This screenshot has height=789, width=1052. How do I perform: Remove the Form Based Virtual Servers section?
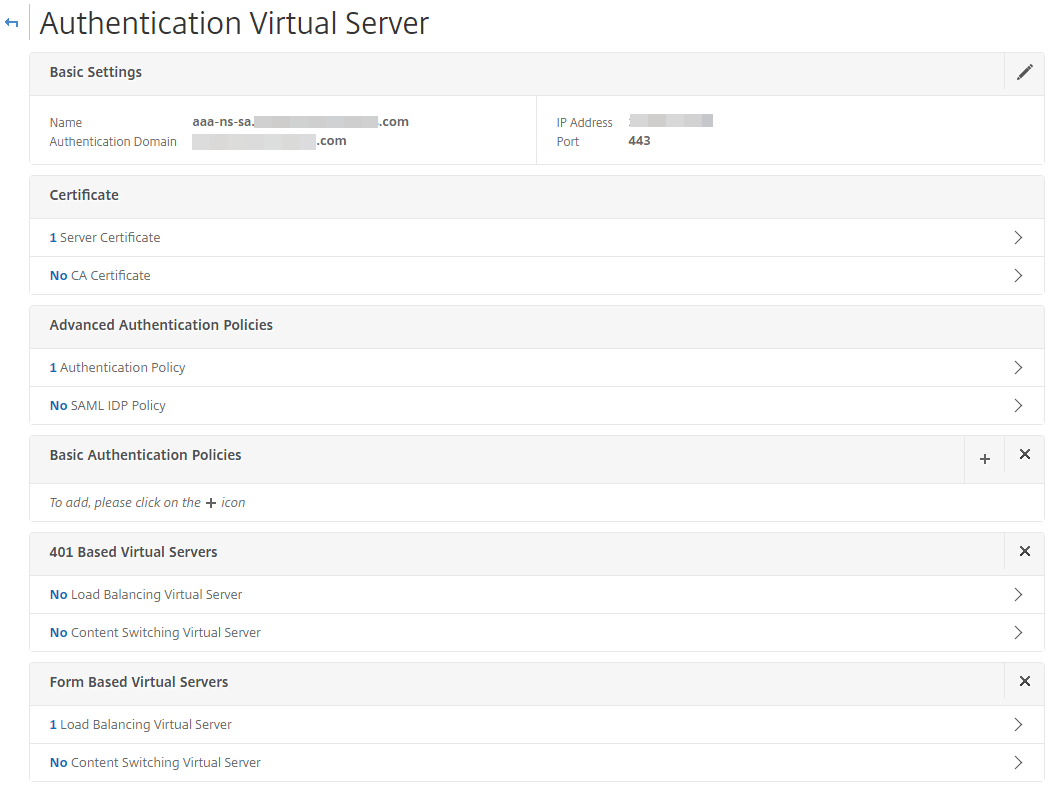(x=1024, y=682)
